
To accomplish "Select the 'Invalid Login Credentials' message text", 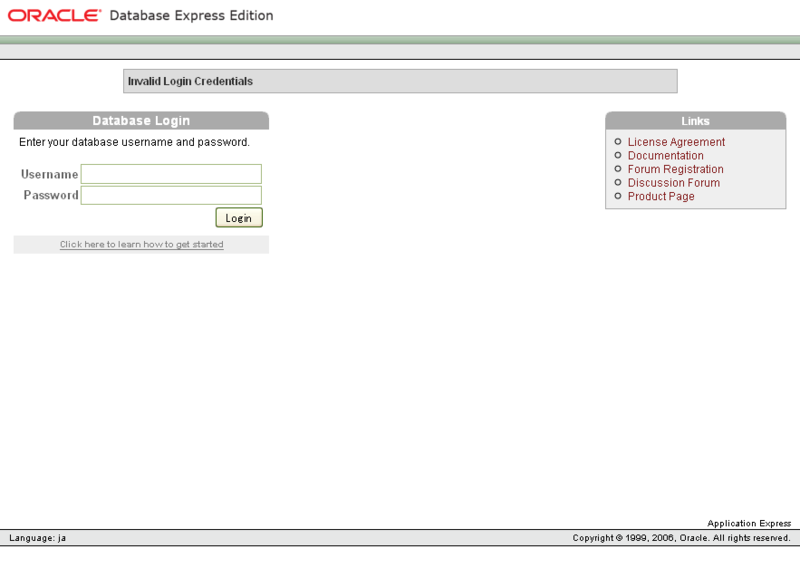I will coord(190,81).
